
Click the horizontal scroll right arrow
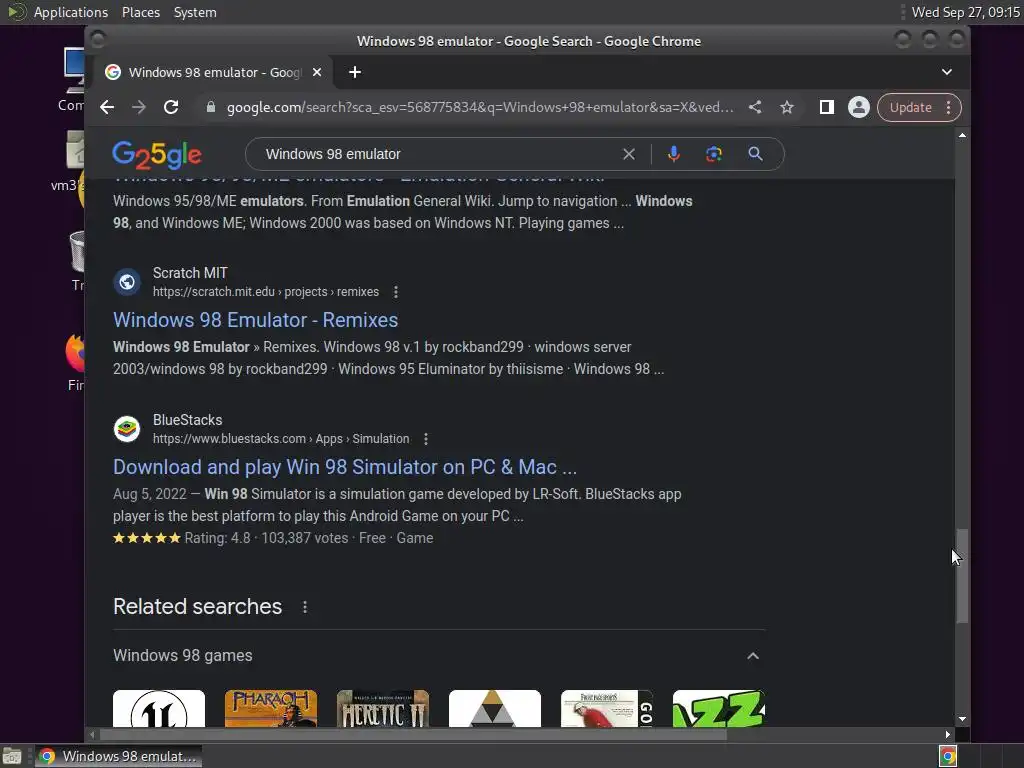click(948, 735)
